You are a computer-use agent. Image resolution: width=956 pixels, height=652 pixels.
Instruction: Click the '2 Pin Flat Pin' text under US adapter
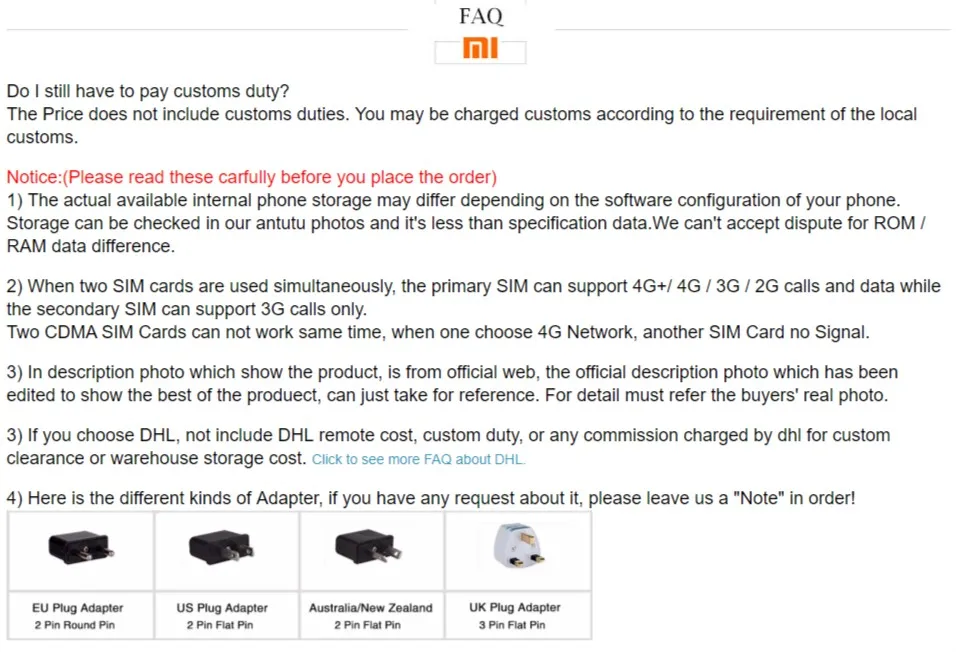[219, 625]
